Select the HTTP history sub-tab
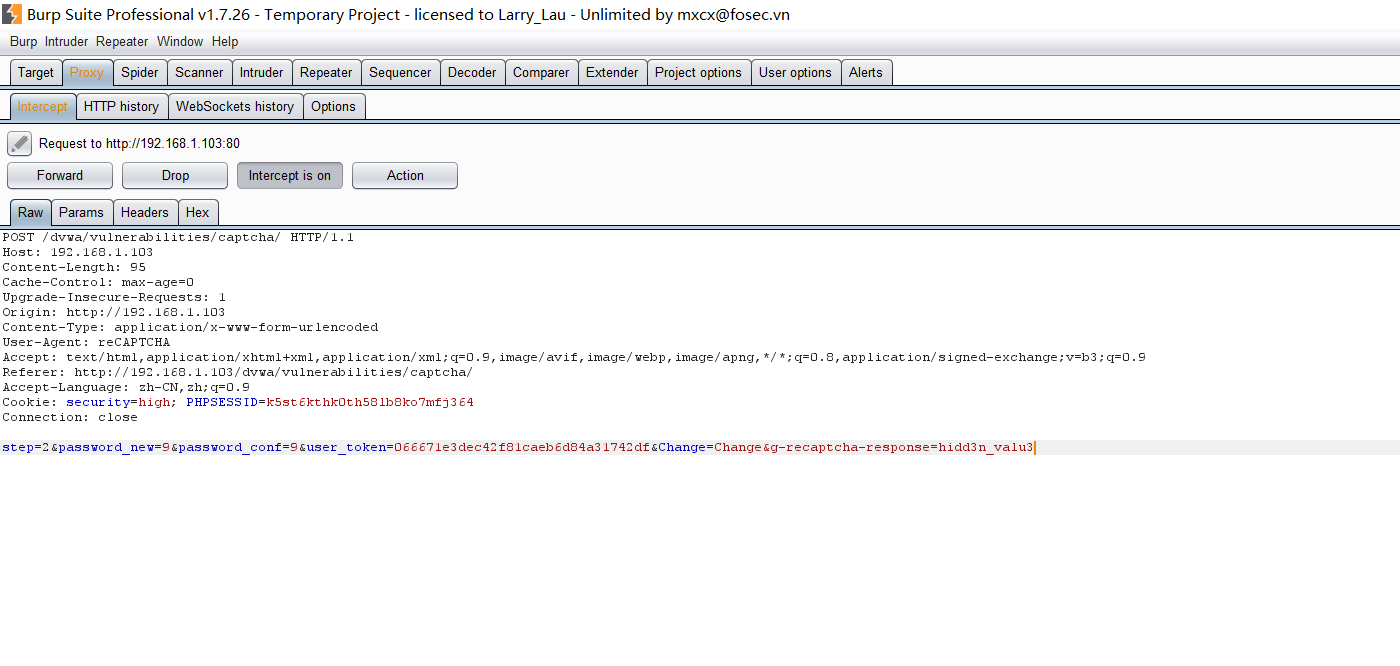Screen dimensions: 1400x666 pyautogui.click(x=121, y=106)
